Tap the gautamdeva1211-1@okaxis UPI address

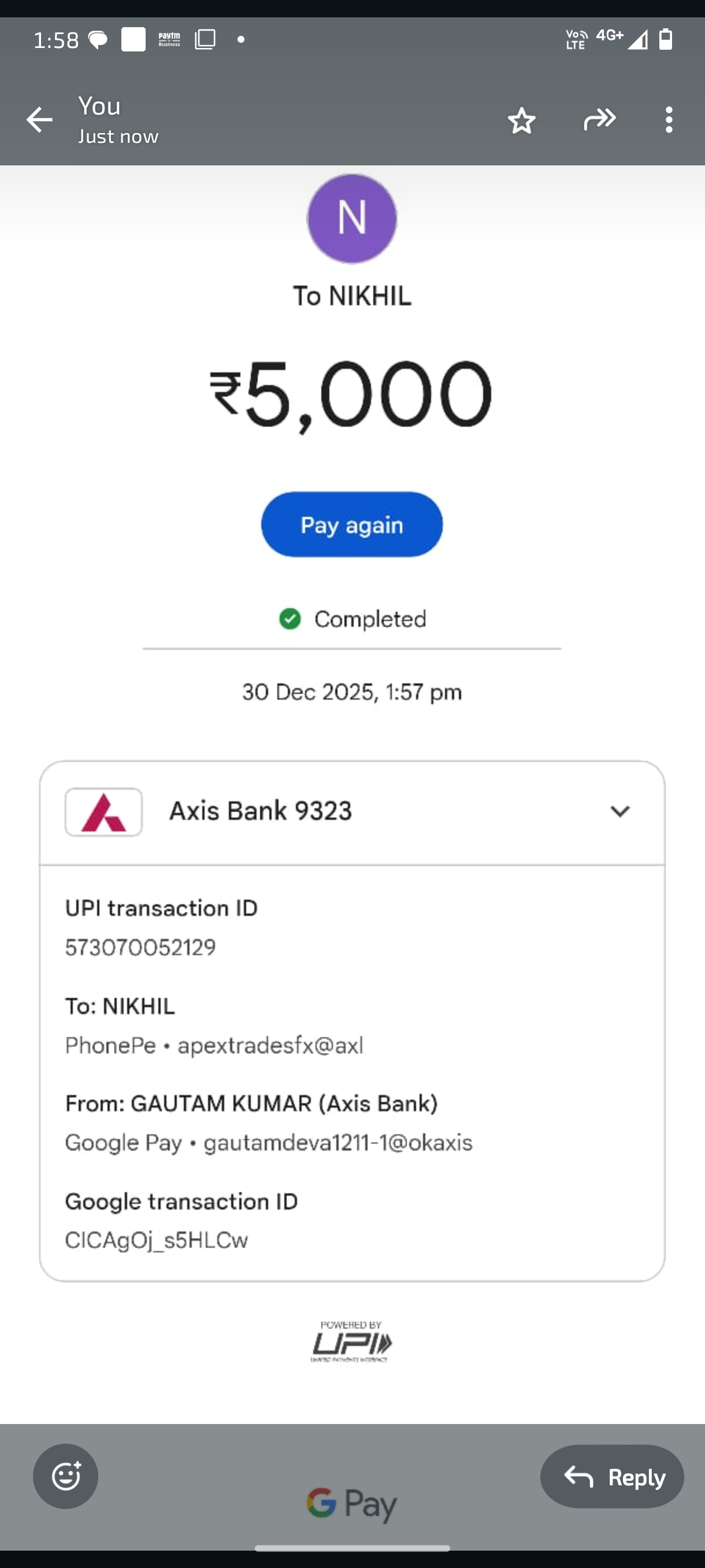tap(337, 1143)
